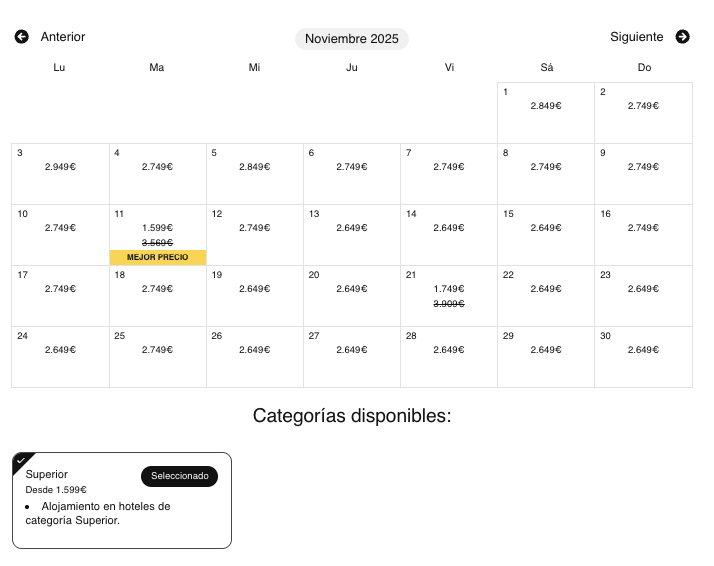The height and width of the screenshot is (566, 714).
Task: Select November 13 at 2.649€
Action: tap(352, 235)
